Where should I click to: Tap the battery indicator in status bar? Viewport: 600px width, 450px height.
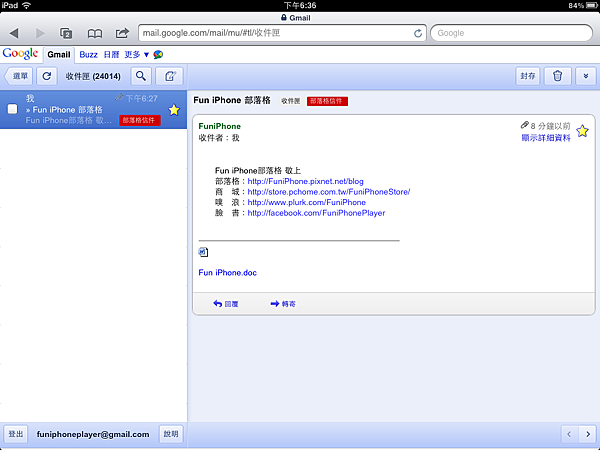pos(591,5)
